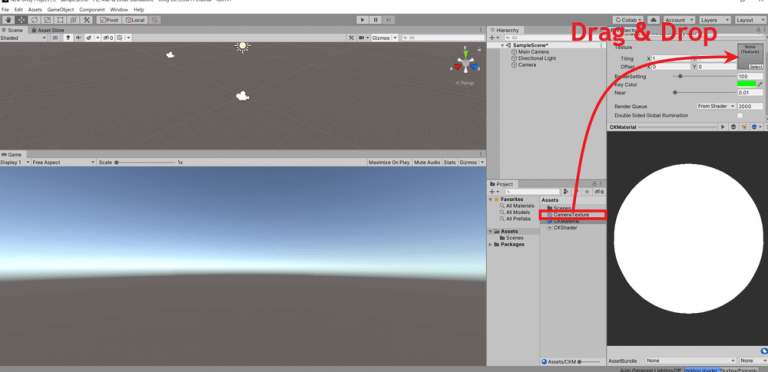Viewport: 768px width, 372px height.
Task: Pick Key Color with the eyedropper icon
Action: 760,85
